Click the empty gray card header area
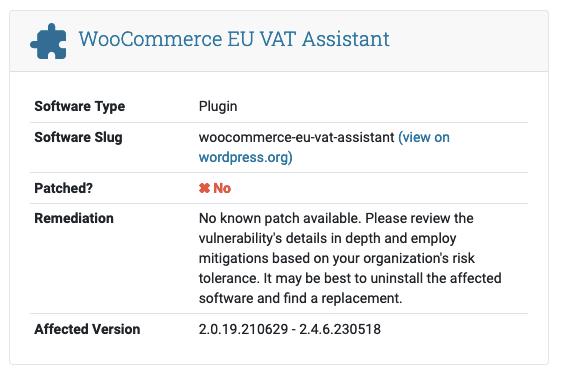Image resolution: width=565 pixels, height=375 pixels. coord(468,41)
